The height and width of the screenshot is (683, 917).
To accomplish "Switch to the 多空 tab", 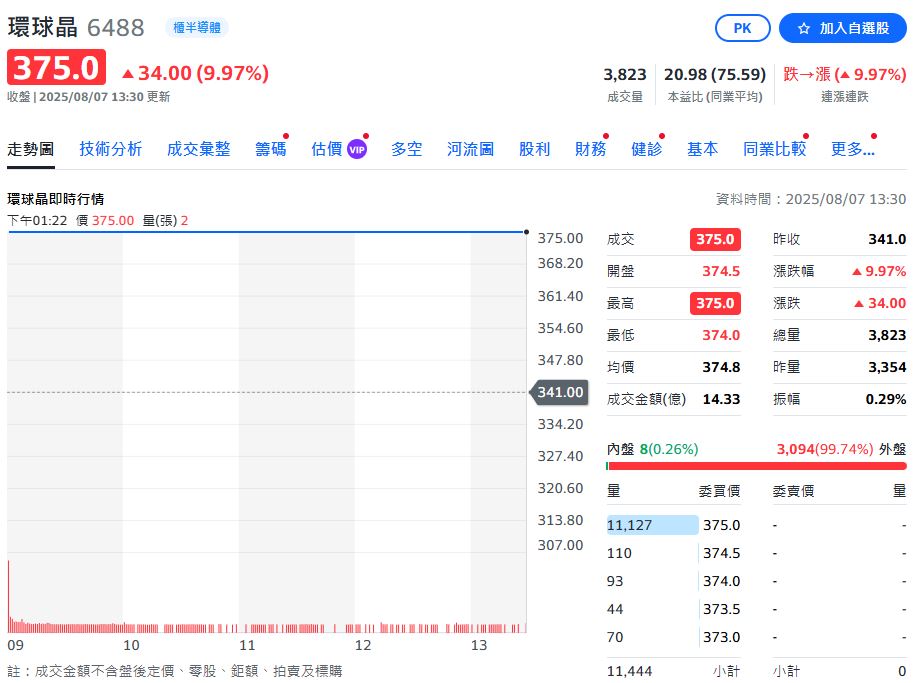I will (406, 149).
